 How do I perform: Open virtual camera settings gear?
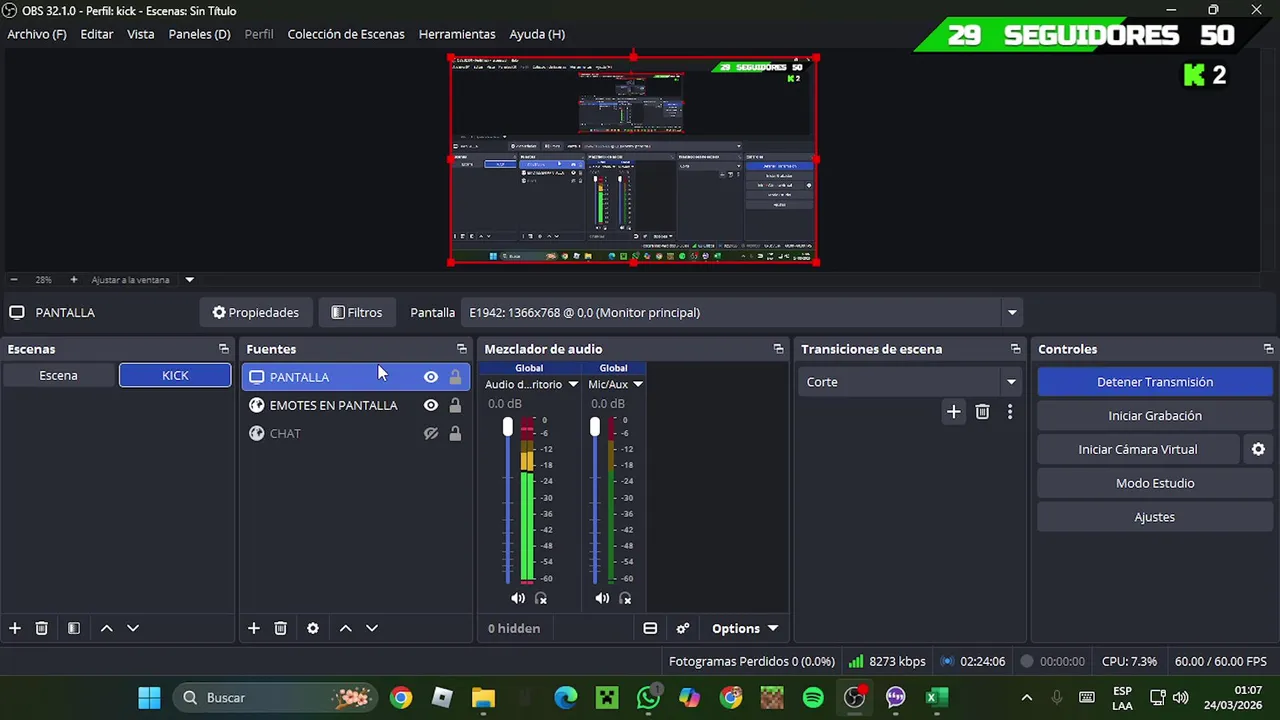(x=1258, y=450)
